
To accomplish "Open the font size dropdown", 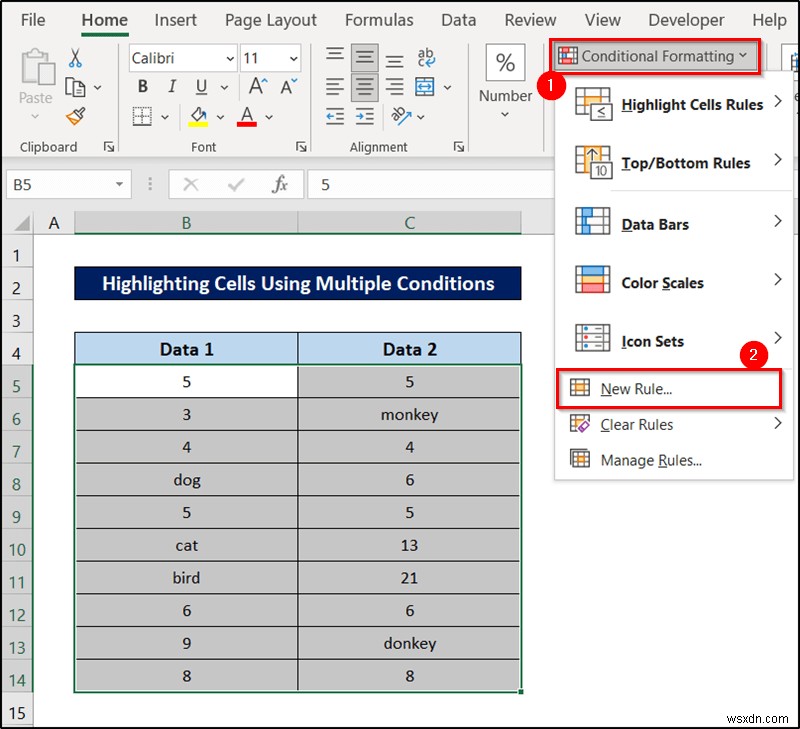I will [294, 56].
